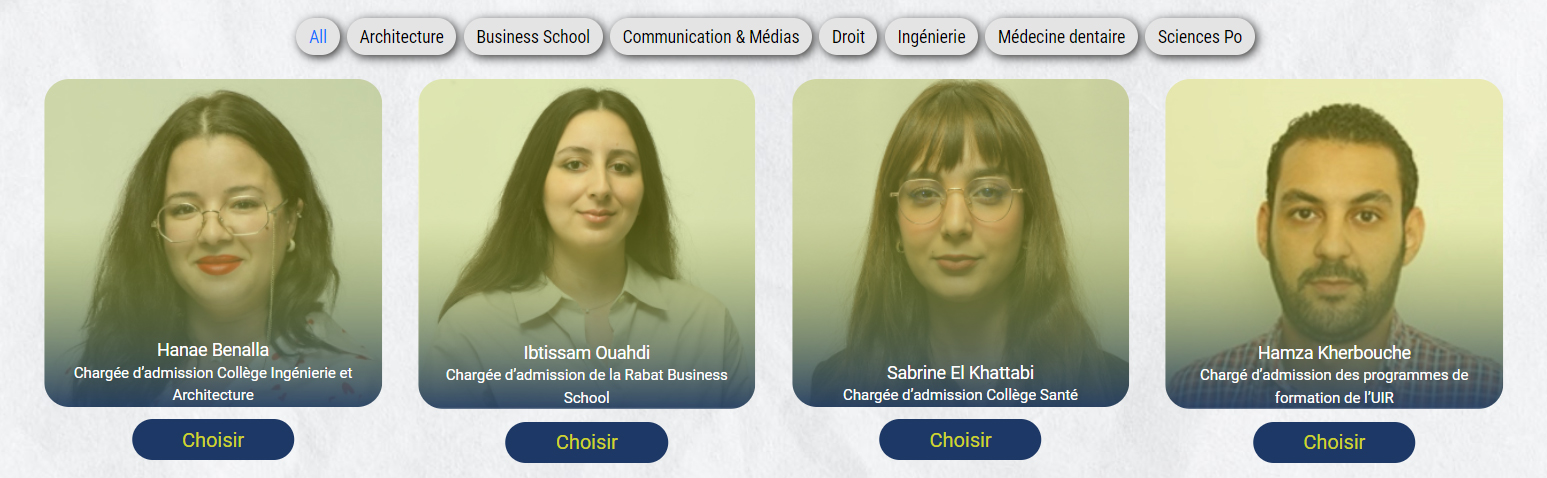
Task: Click the name Ibtissam Ouahdi
Action: (x=587, y=353)
